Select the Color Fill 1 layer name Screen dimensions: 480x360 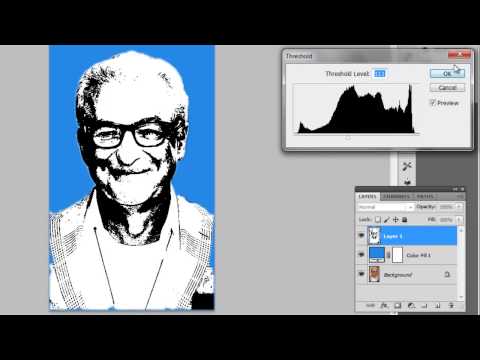[418, 255]
